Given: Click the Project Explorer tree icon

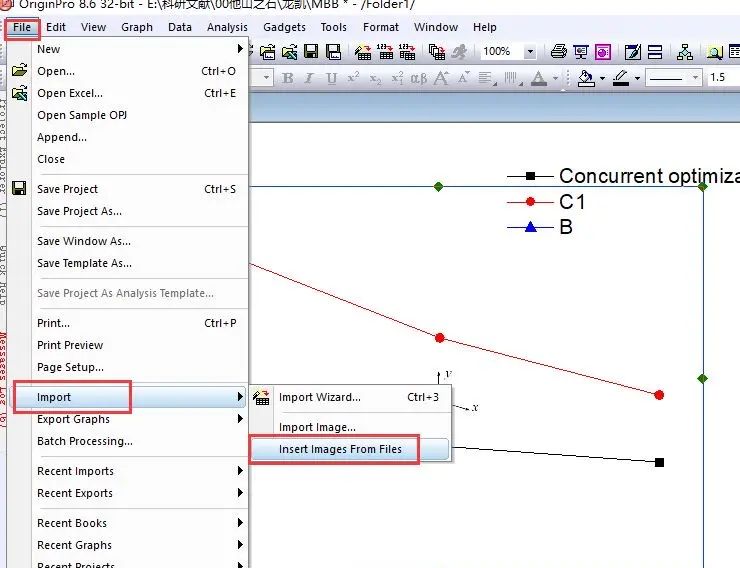Looking at the screenshot, I should pos(684,52).
